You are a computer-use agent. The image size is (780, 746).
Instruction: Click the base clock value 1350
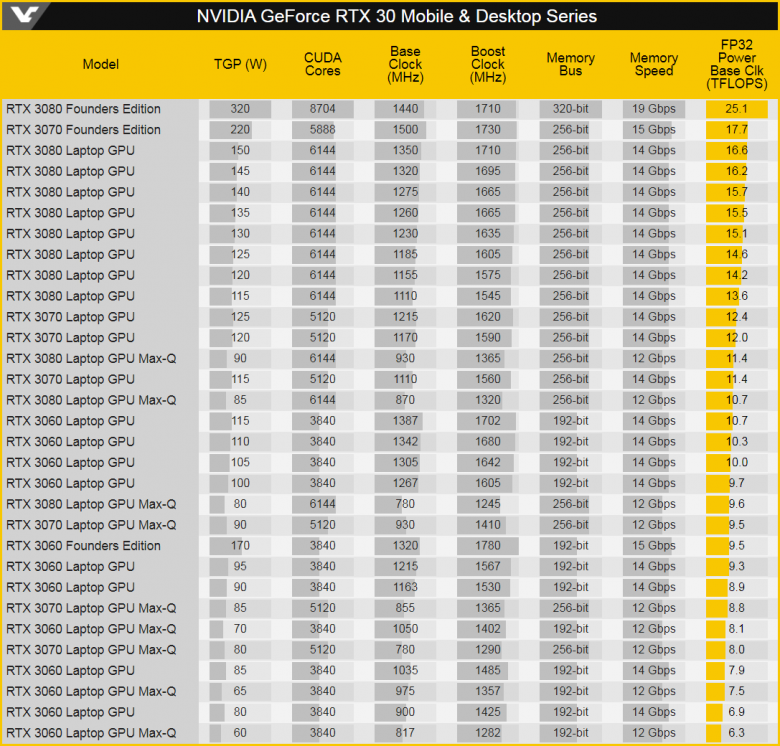point(405,151)
